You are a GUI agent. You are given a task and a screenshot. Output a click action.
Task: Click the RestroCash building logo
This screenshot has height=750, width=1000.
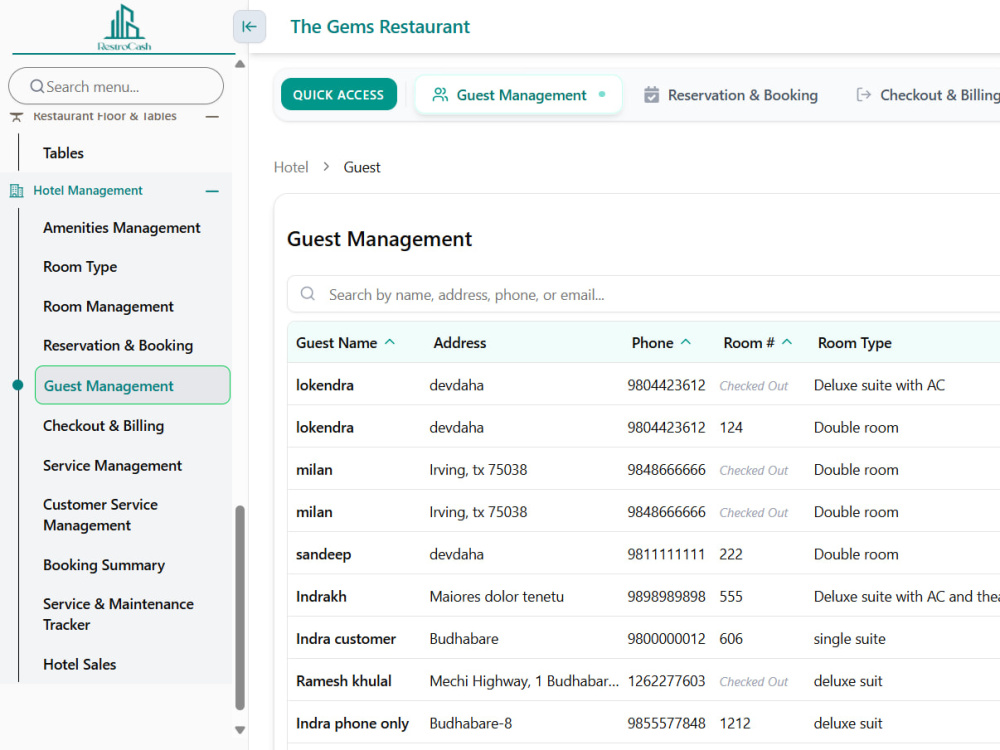click(124, 27)
